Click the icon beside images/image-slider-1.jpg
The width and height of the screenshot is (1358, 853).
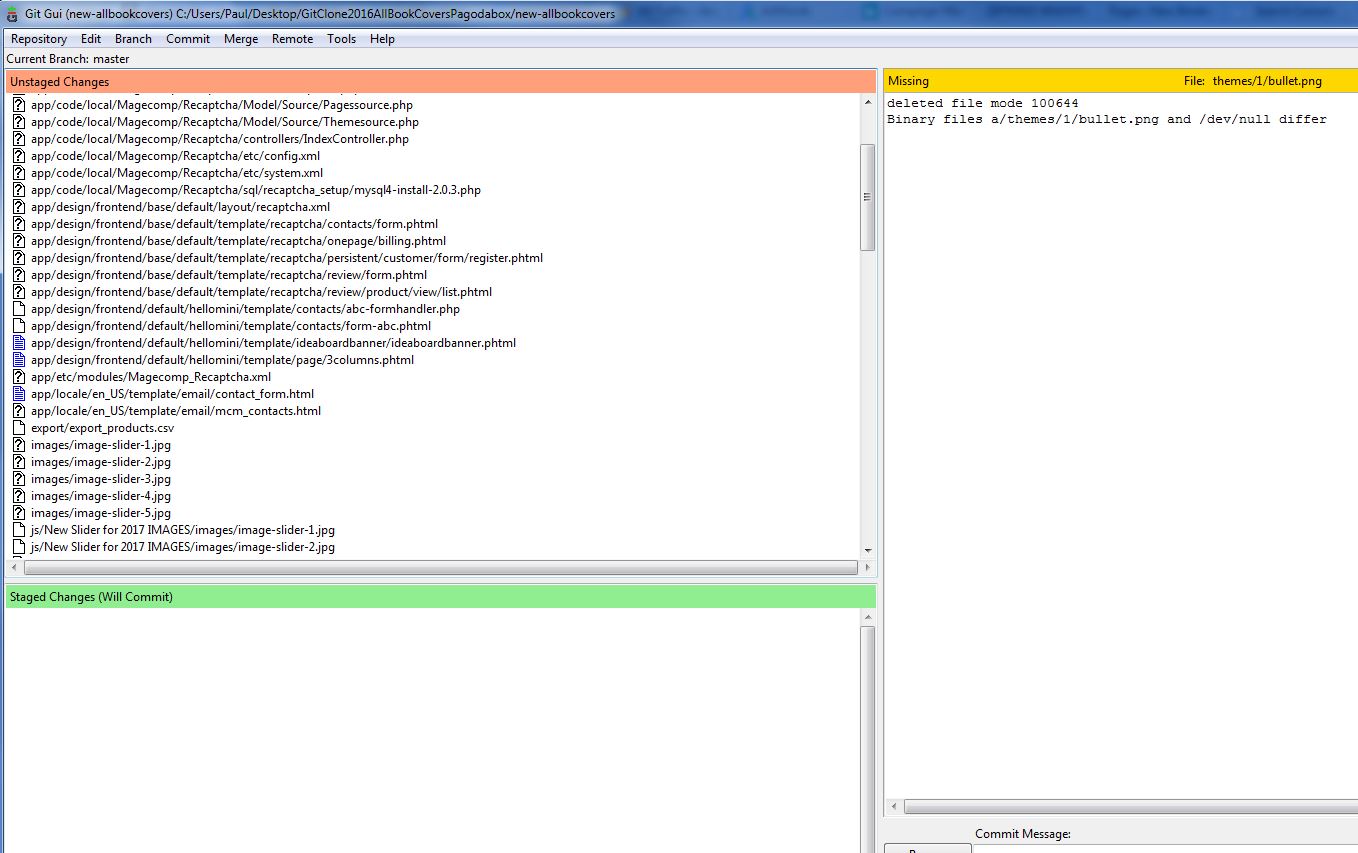click(x=18, y=445)
